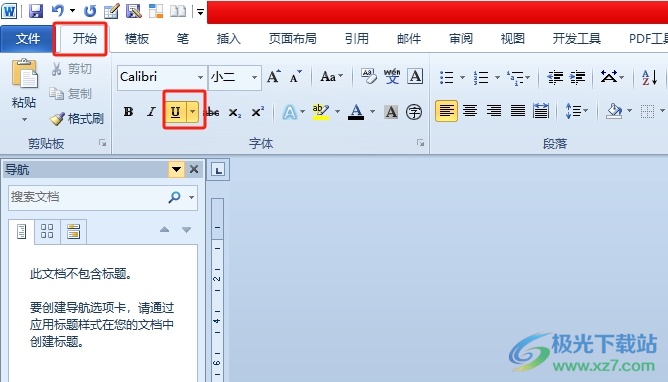Click the Grow Font icon
668x382 pixels.
point(274,77)
